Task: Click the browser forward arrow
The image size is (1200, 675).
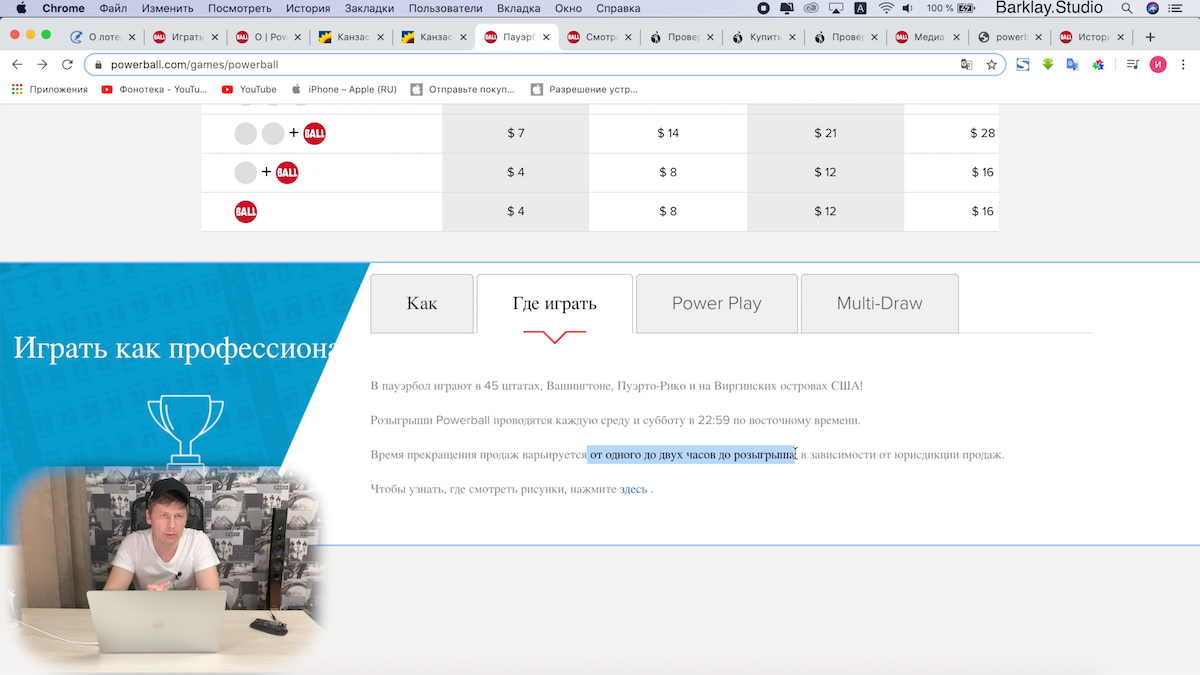Action: point(42,64)
